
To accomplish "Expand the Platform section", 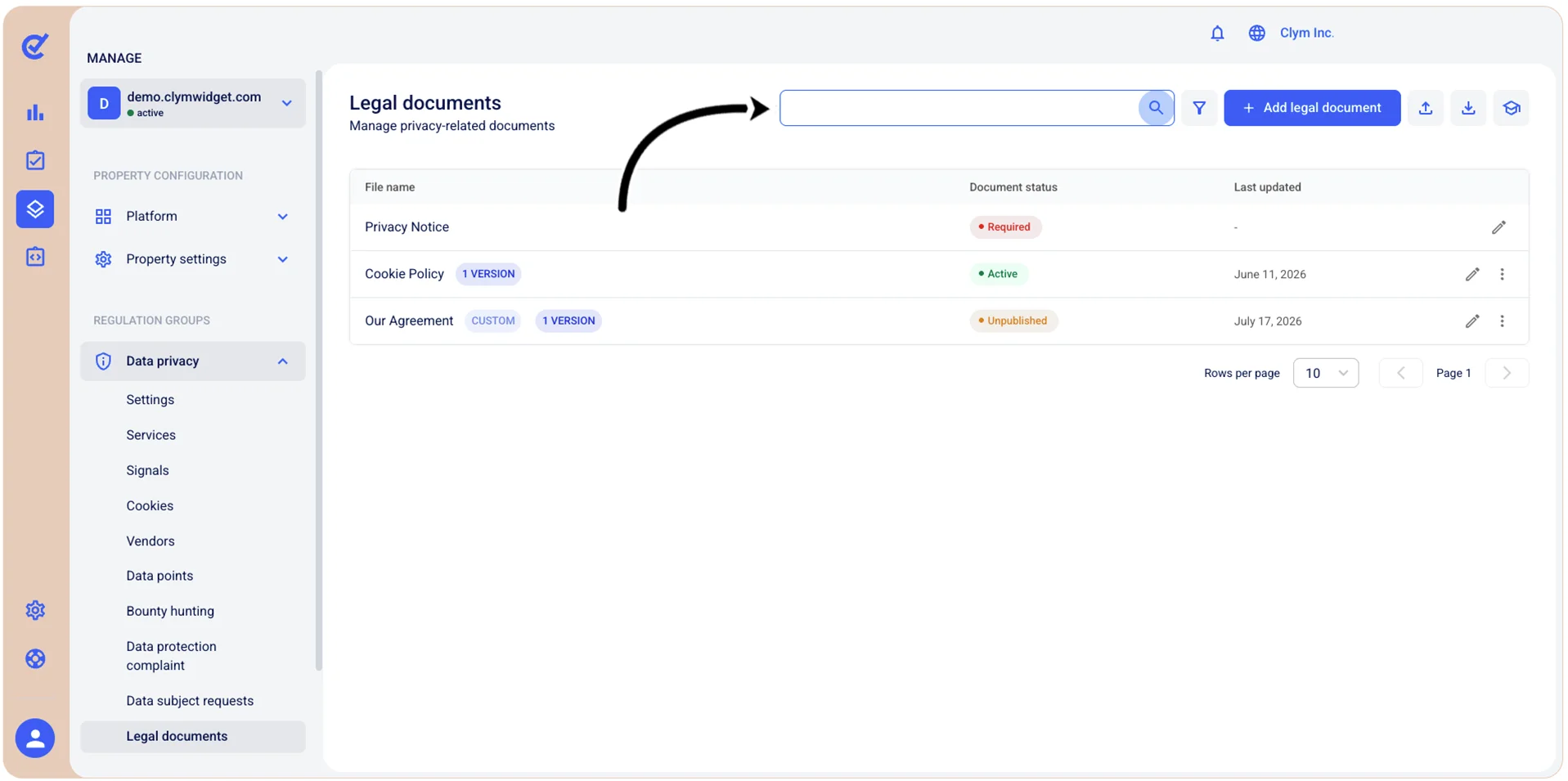I will point(193,217).
